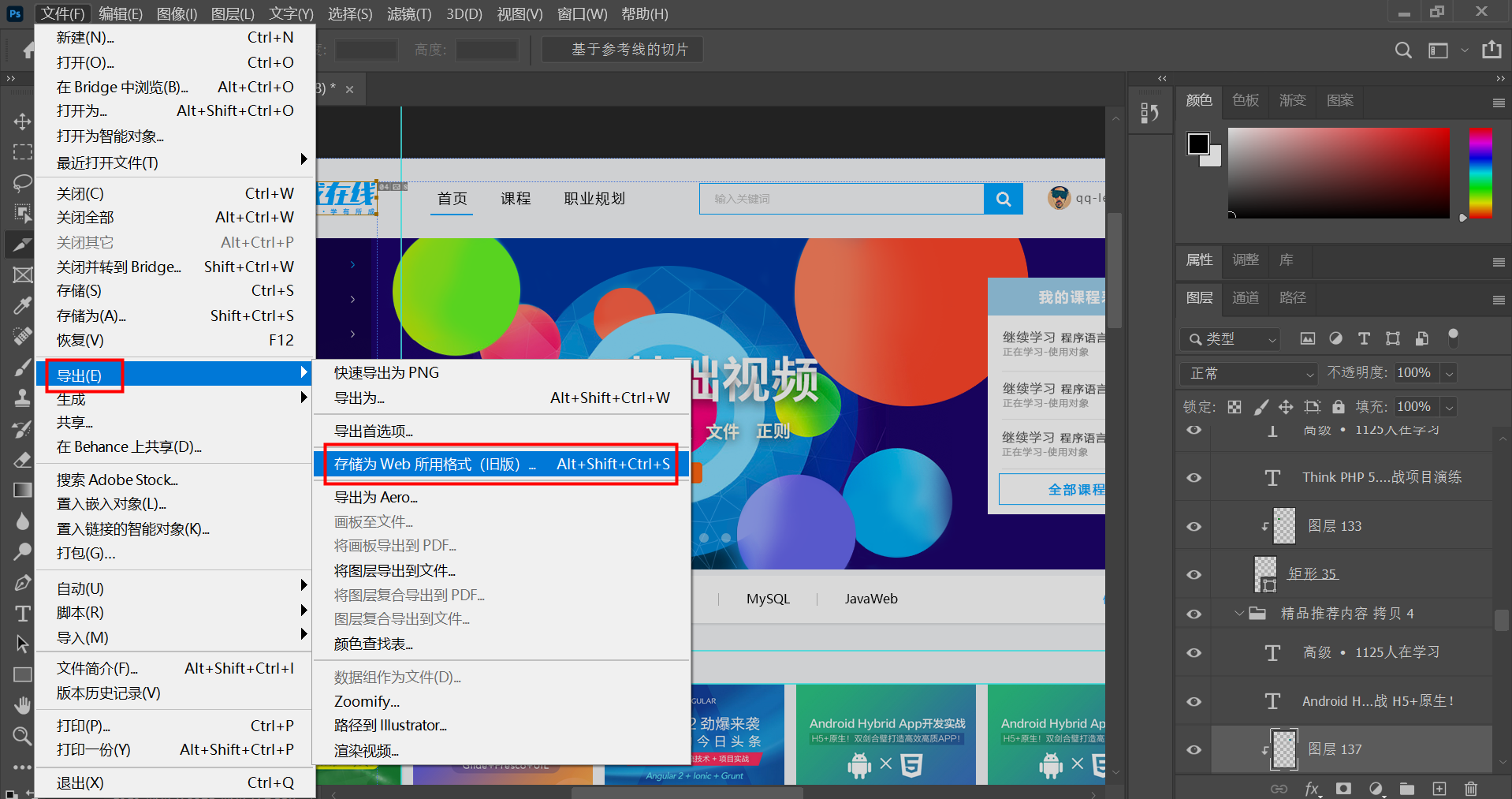
Task: Select the Spot Healing Brush tool
Action: (x=22, y=336)
